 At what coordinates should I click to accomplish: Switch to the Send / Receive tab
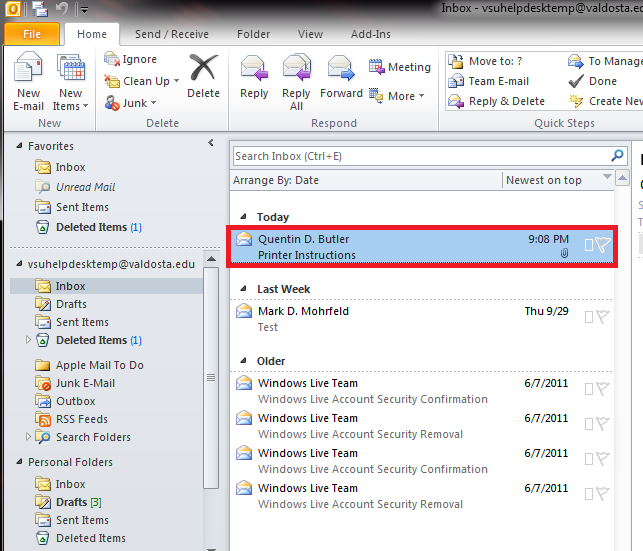(x=172, y=34)
